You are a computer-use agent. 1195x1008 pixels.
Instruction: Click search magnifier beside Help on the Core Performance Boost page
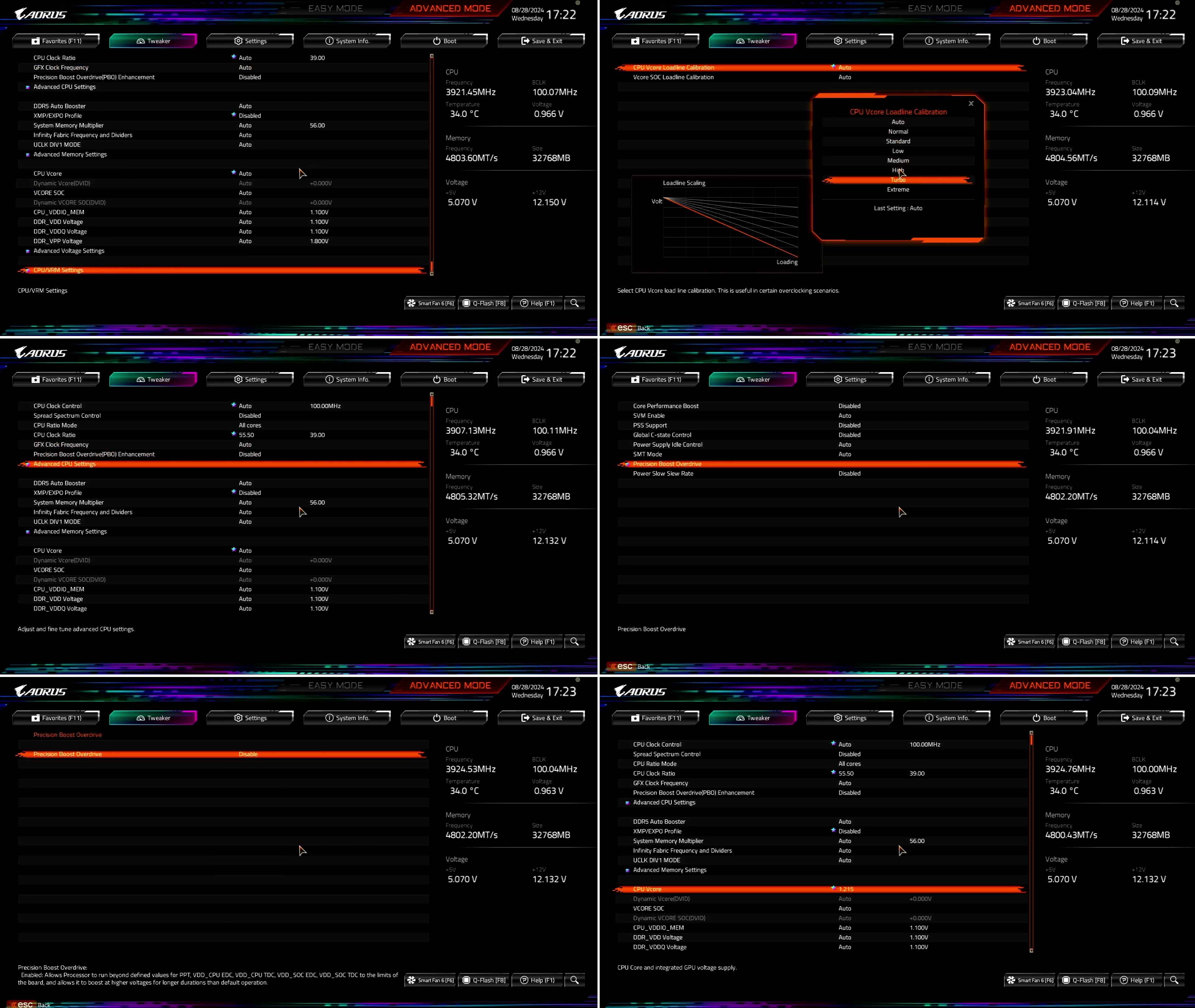1174,642
